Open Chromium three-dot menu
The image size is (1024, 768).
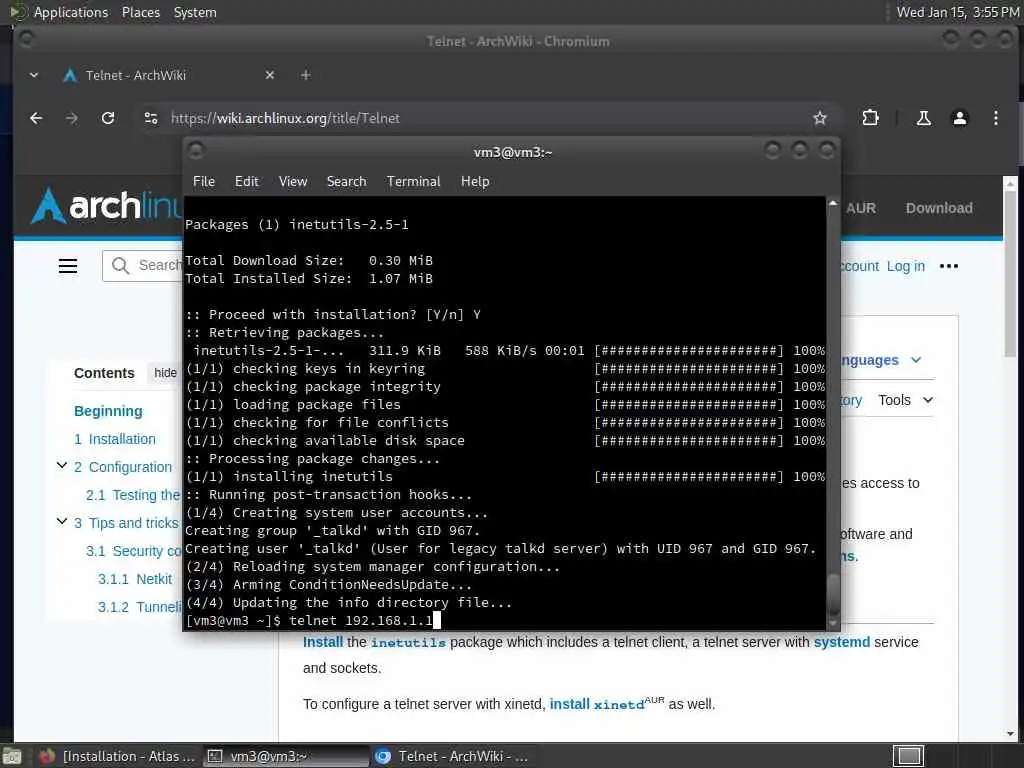coord(995,118)
